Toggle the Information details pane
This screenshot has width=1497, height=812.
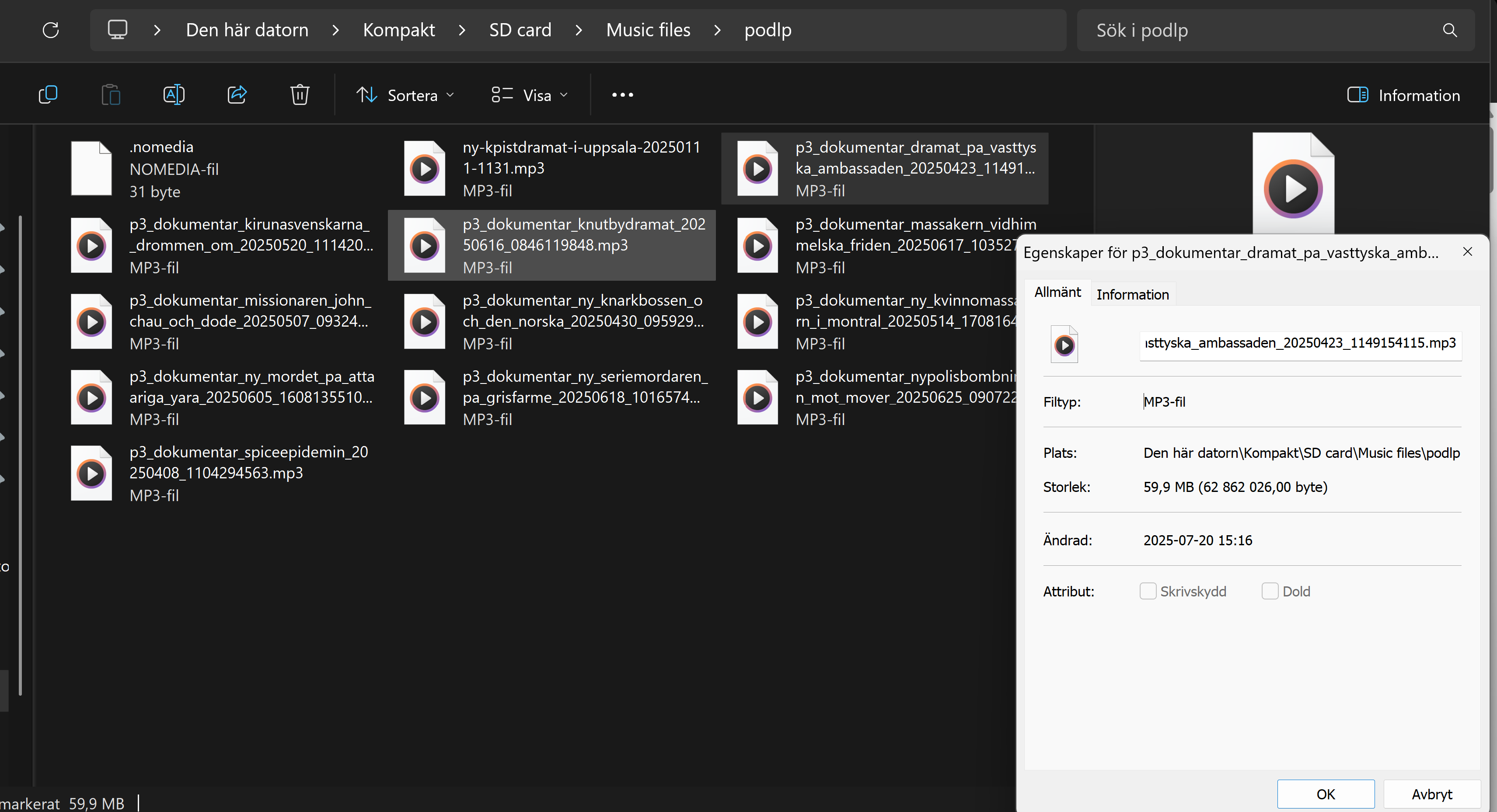(x=1403, y=95)
